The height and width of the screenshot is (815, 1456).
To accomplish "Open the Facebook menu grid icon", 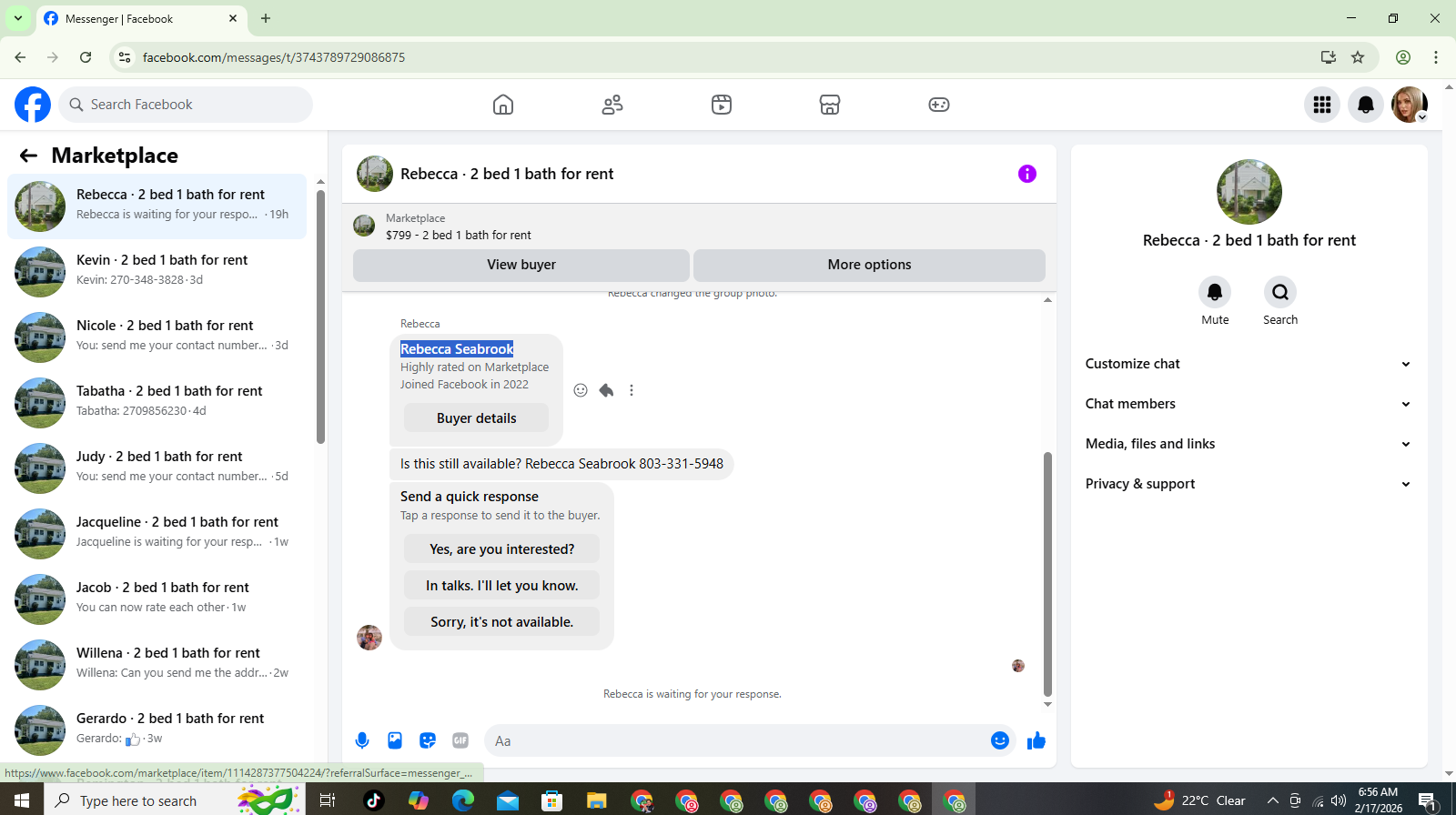I will point(1322,105).
